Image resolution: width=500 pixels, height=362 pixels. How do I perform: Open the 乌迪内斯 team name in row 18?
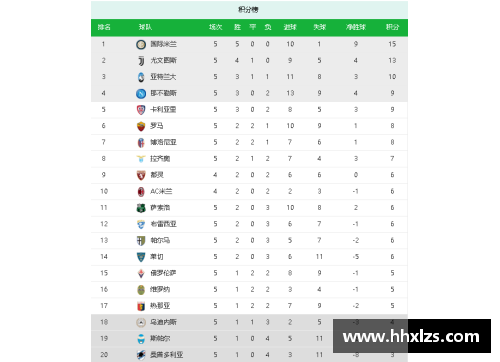pyautogui.click(x=163, y=322)
